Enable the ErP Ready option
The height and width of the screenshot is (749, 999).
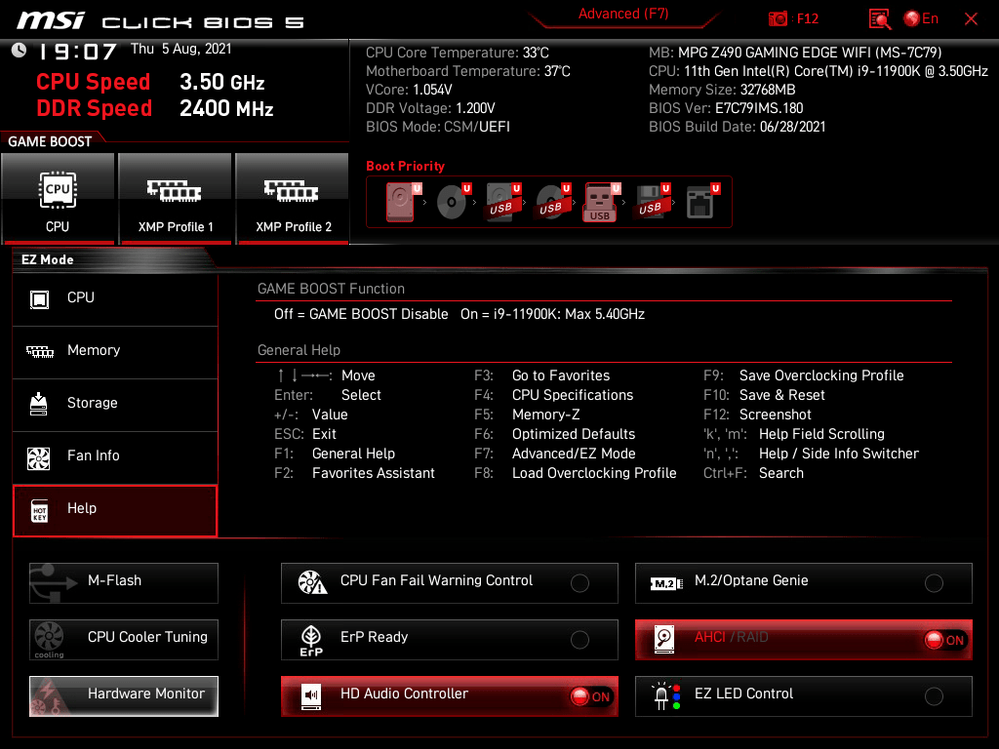pos(579,640)
